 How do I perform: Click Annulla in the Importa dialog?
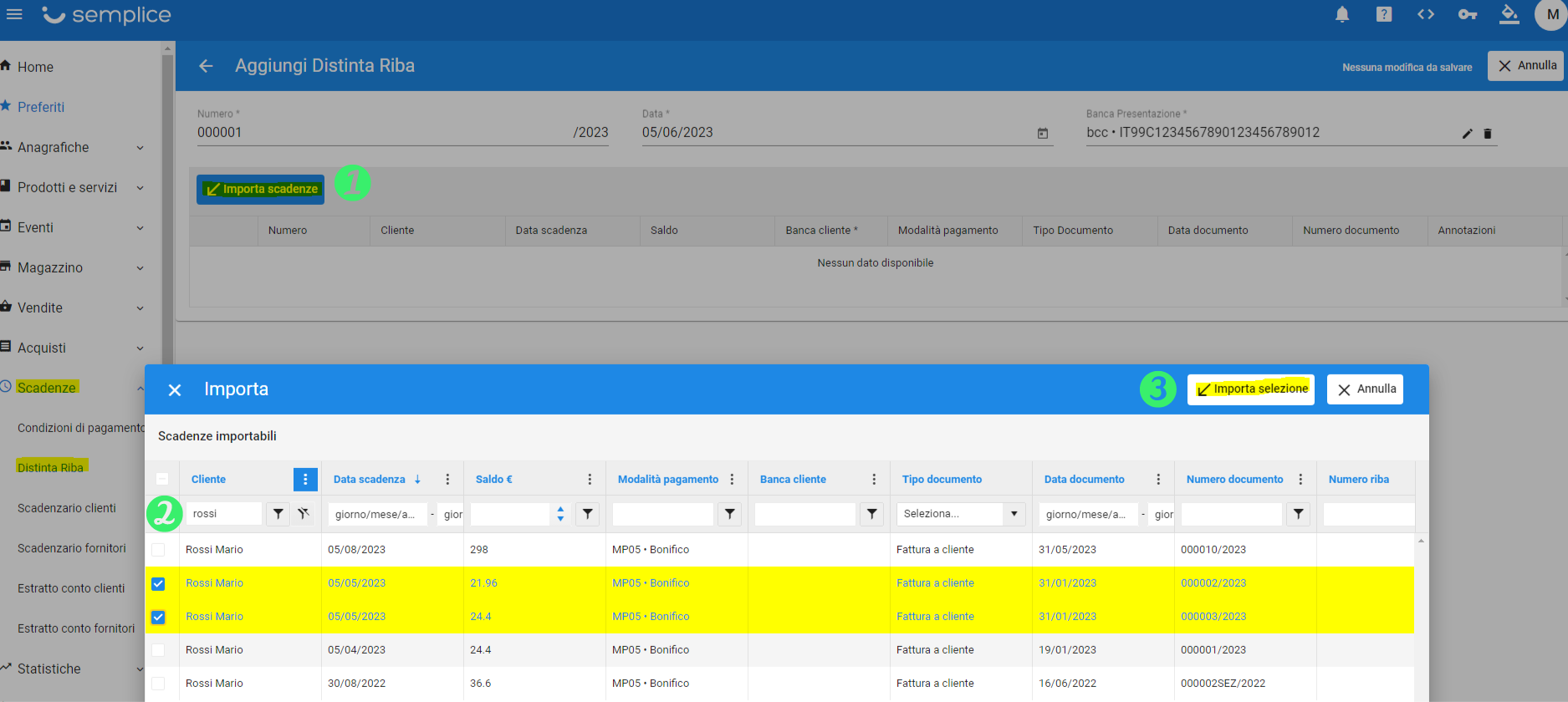click(1366, 389)
